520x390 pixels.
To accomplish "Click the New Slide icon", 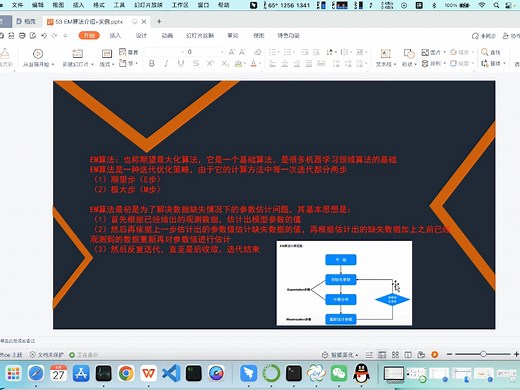I will click(77, 54).
